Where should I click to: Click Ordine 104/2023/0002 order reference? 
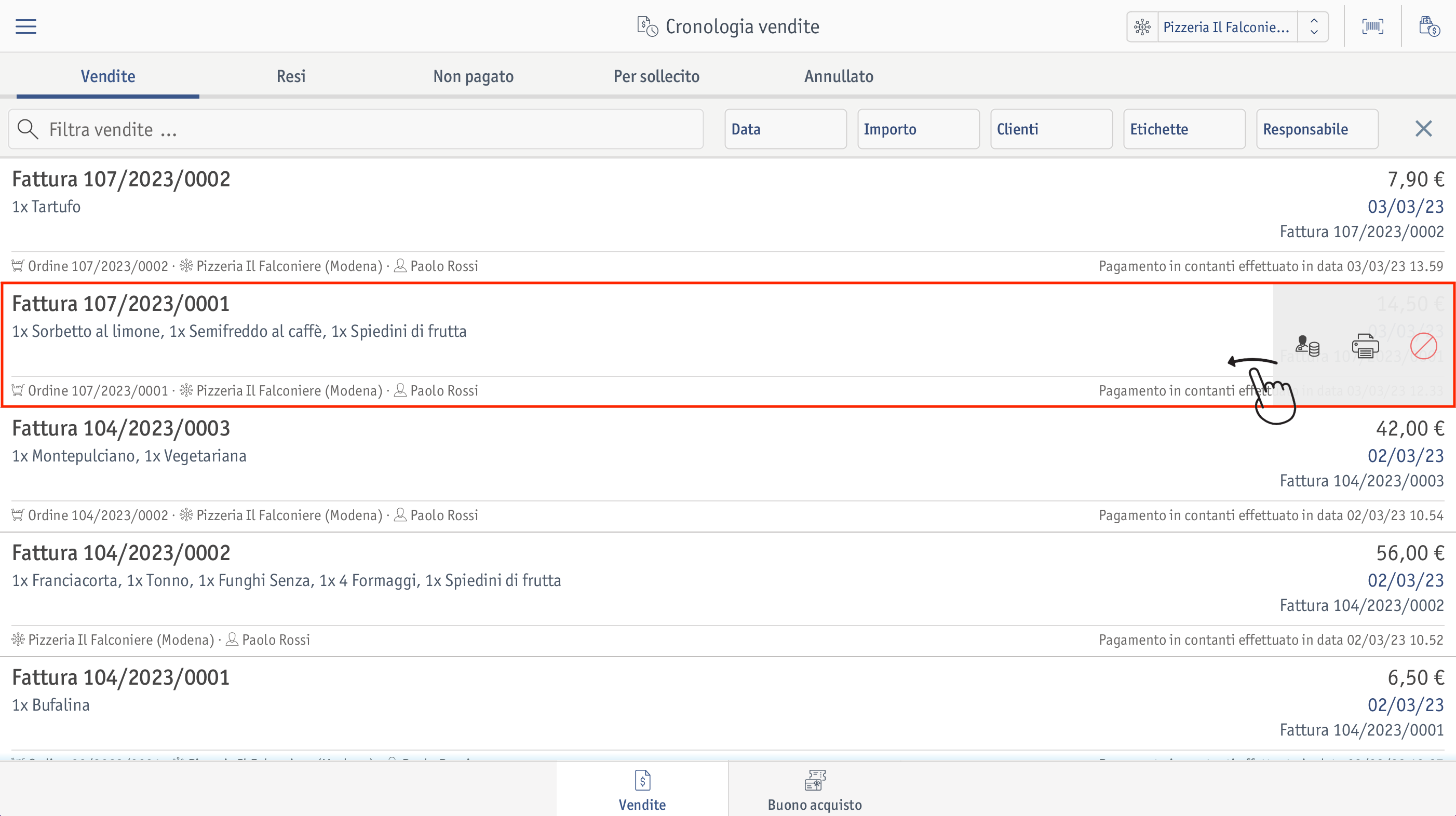click(x=98, y=515)
